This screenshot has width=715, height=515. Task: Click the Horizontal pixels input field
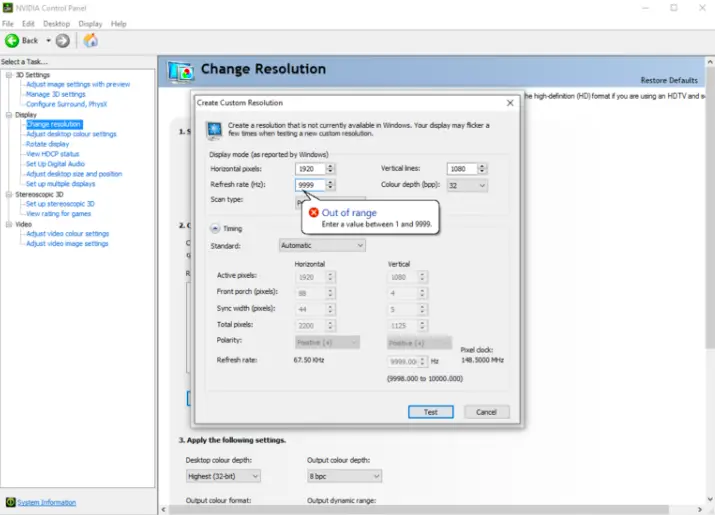310,169
